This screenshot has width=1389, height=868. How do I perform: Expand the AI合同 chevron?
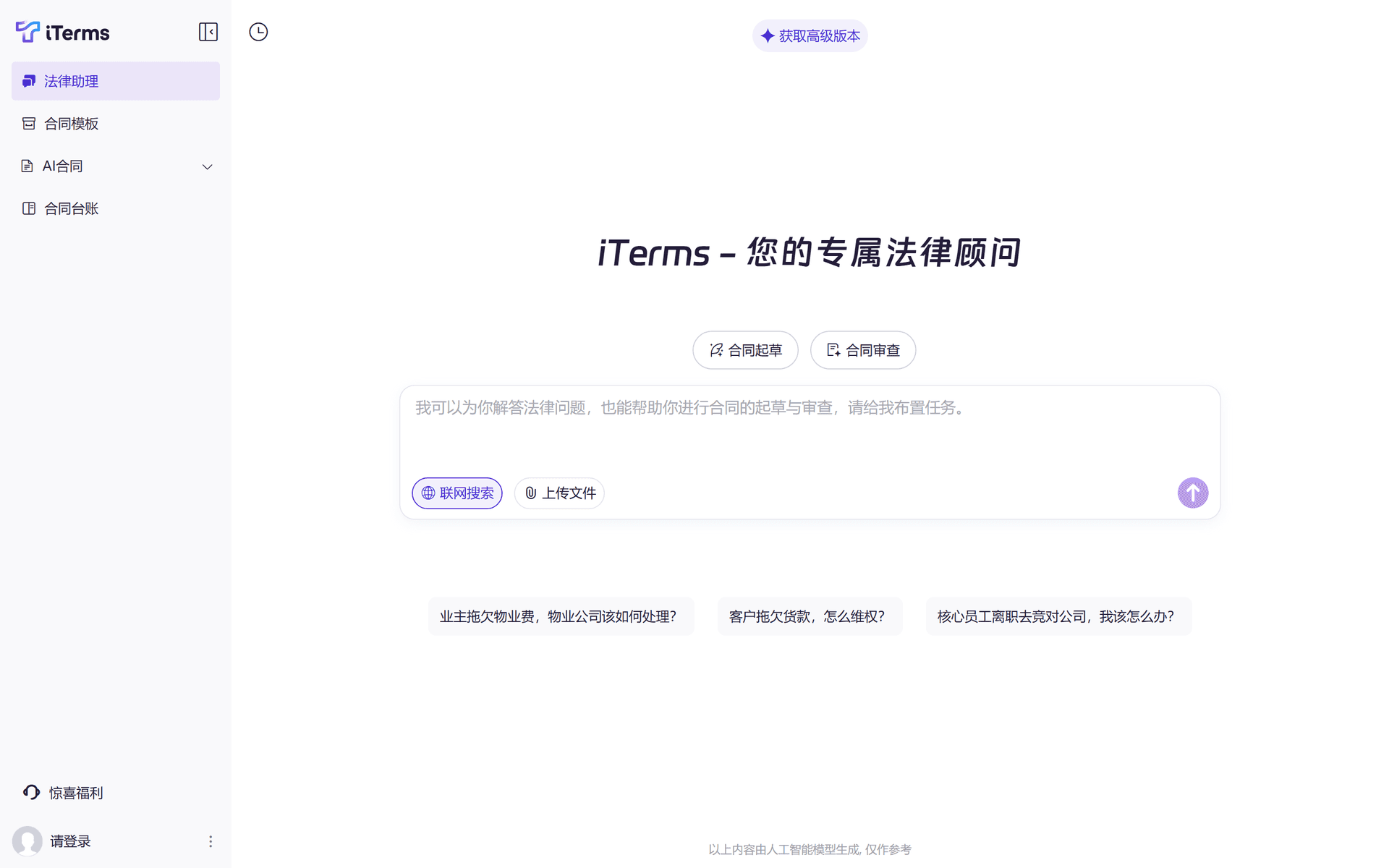(208, 167)
